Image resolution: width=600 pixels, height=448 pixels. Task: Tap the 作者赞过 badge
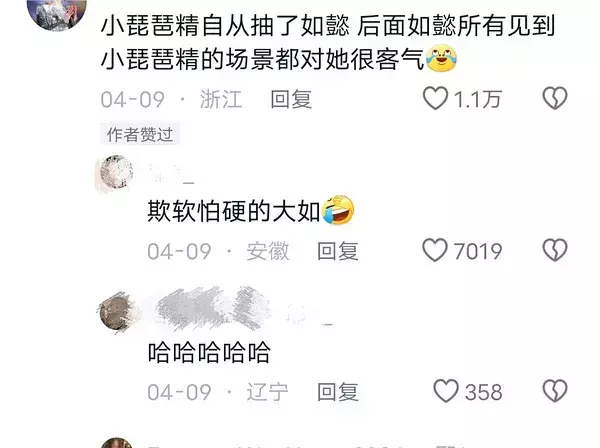click(x=140, y=134)
